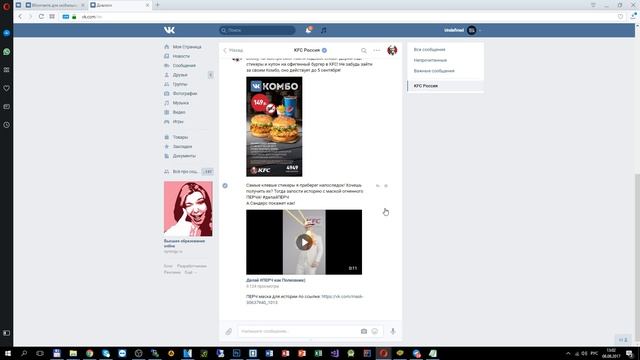
Task: Open the user account dropdown
Action: pyautogui.click(x=462, y=30)
